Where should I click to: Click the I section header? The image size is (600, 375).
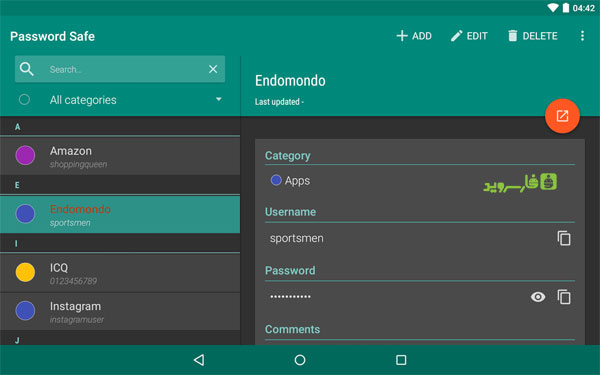click(x=16, y=244)
